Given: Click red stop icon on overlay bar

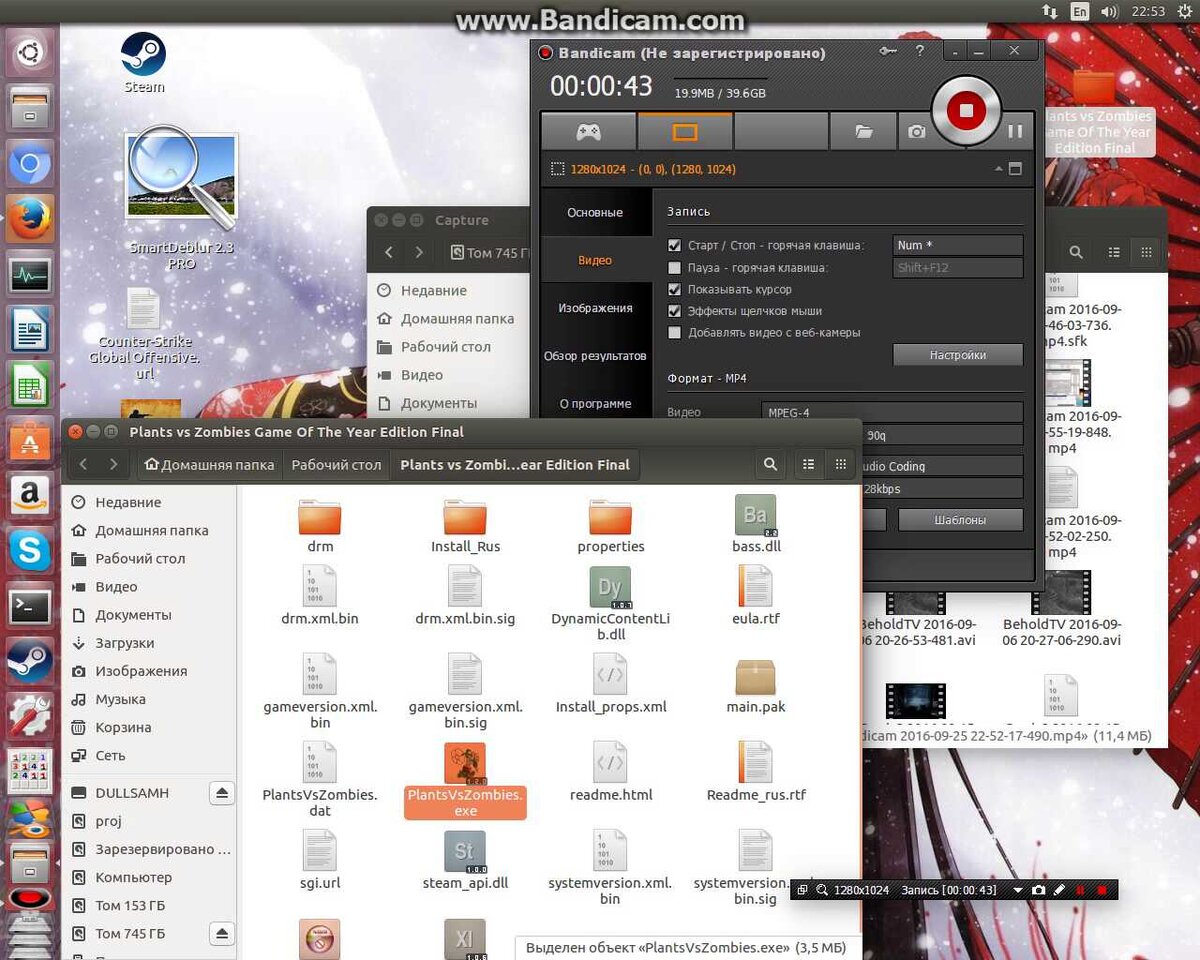Looking at the screenshot, I should [x=1102, y=890].
